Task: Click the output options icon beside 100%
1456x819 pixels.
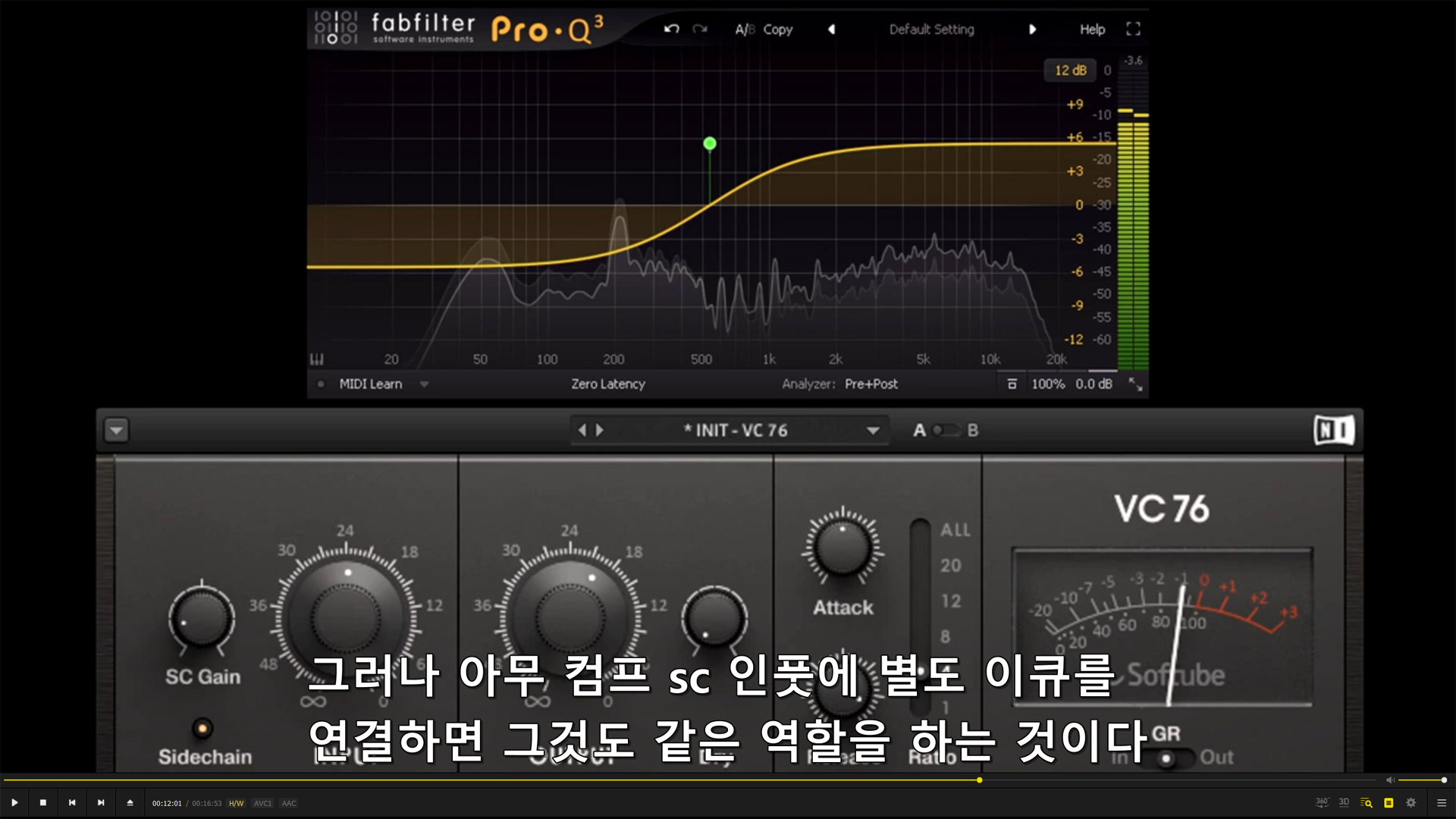Action: pyautogui.click(x=1012, y=384)
